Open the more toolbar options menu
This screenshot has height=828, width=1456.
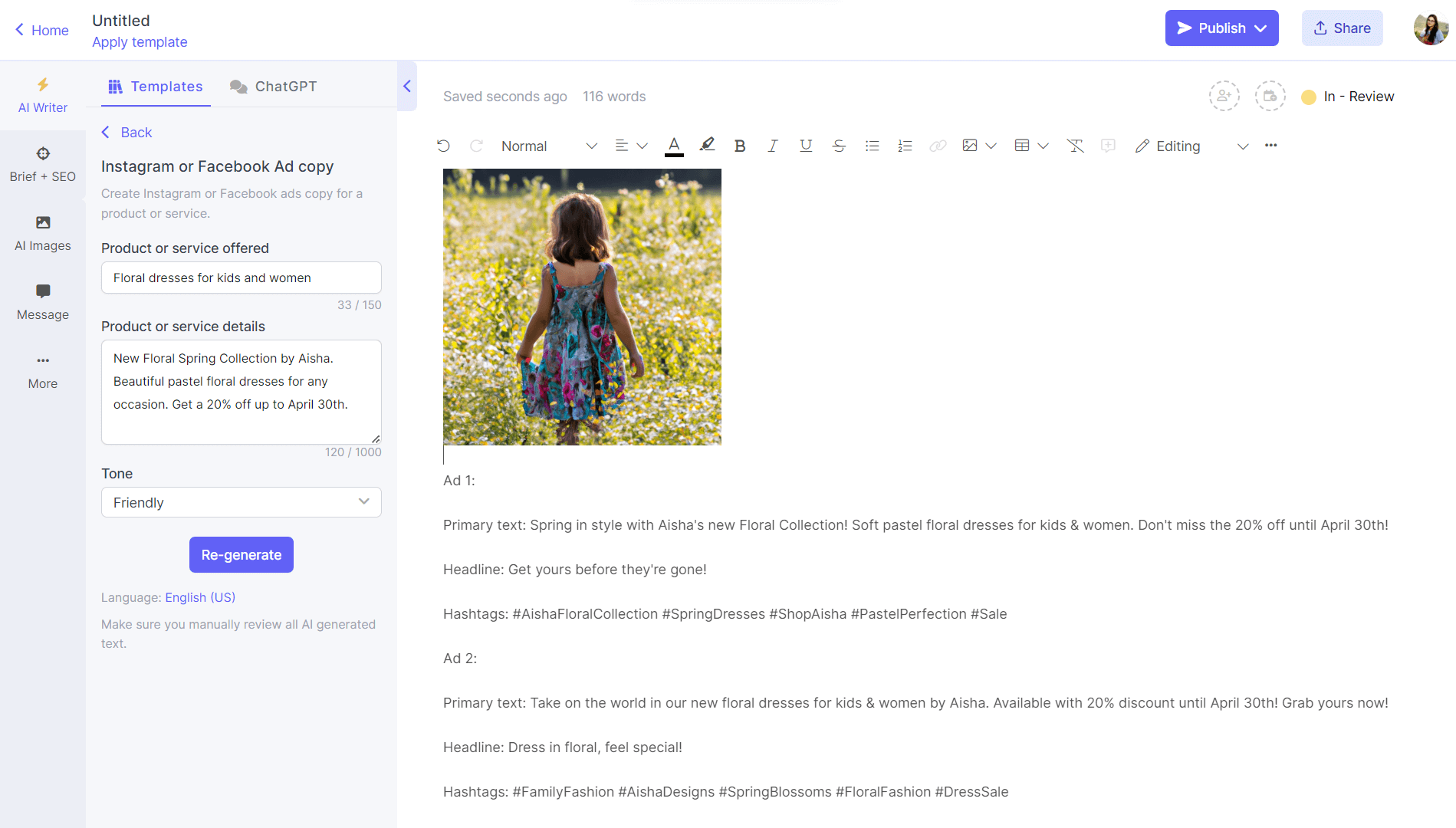click(x=1271, y=146)
